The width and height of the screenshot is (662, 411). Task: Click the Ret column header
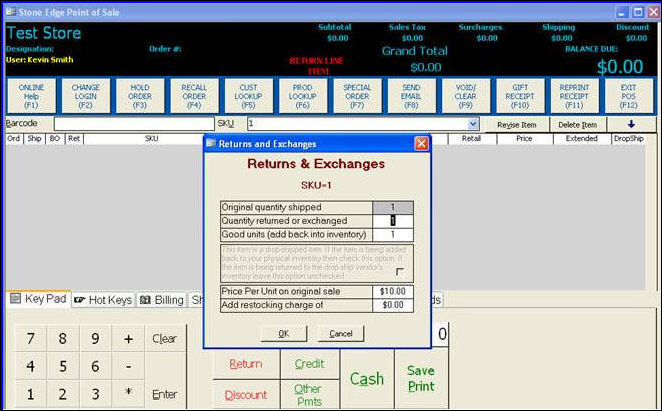coord(74,139)
